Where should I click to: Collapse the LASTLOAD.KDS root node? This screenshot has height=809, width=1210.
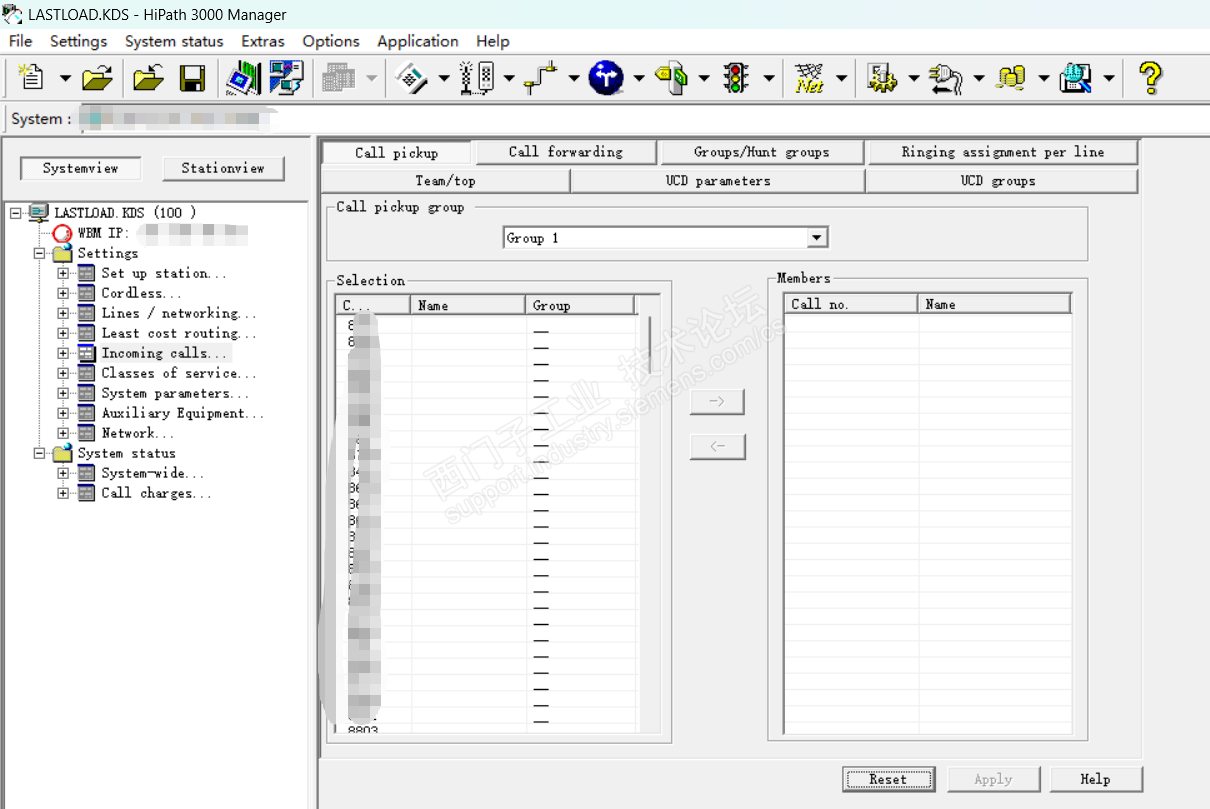15,213
